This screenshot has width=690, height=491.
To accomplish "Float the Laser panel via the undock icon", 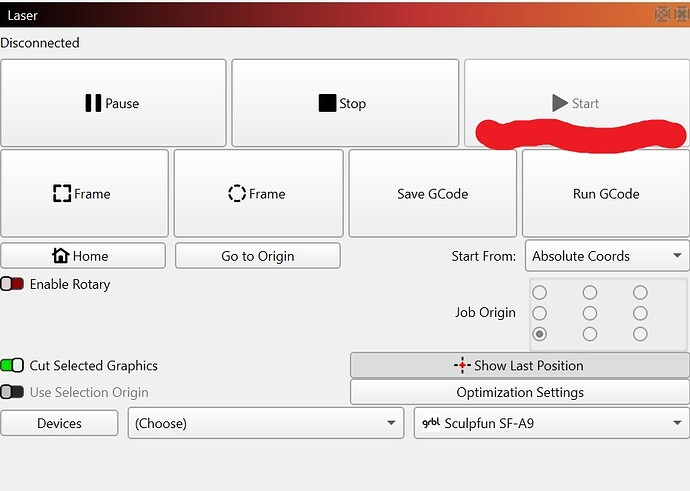I will [x=662, y=15].
